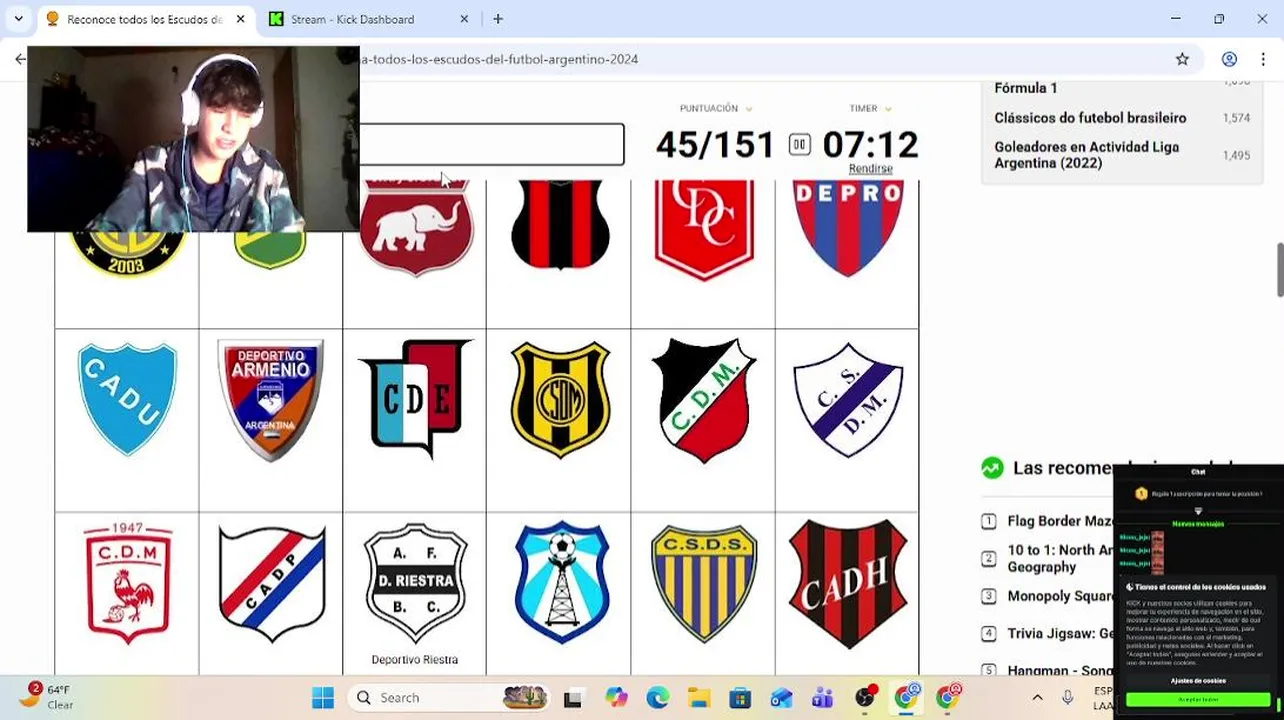Open the Chrome profile icon
Viewport: 1284px width, 720px height.
pos(1229,59)
